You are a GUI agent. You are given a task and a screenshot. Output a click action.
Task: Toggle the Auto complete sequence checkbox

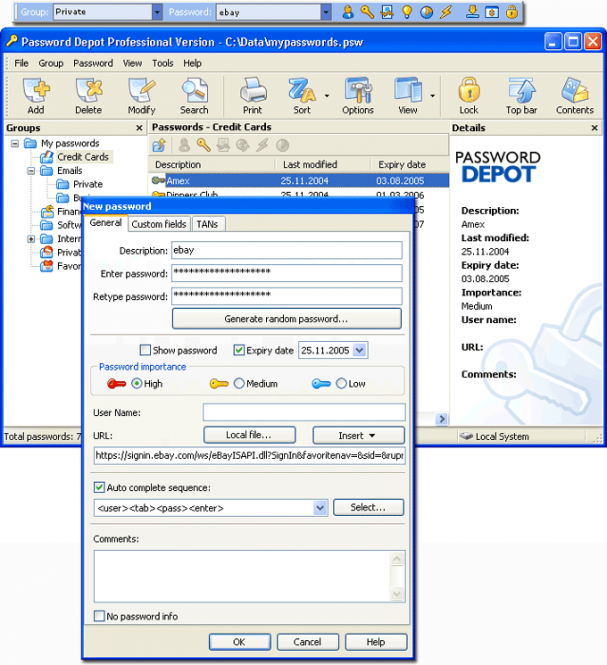[x=99, y=487]
